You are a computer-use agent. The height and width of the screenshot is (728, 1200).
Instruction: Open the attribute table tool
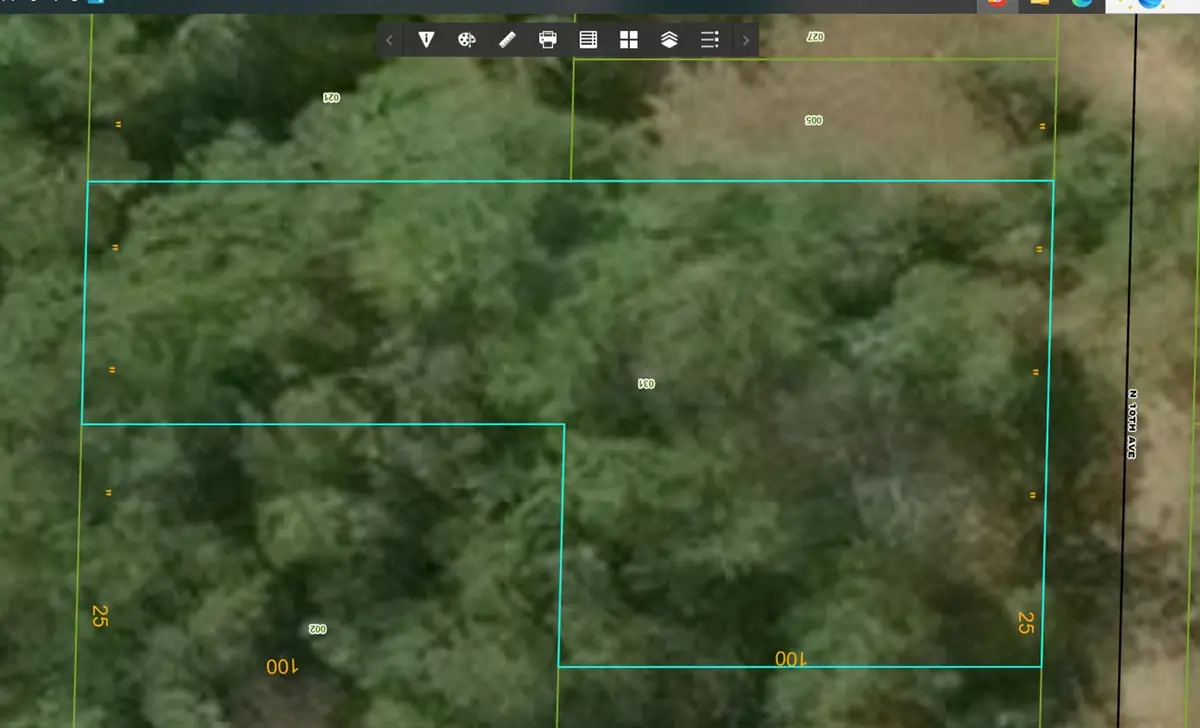coord(587,40)
